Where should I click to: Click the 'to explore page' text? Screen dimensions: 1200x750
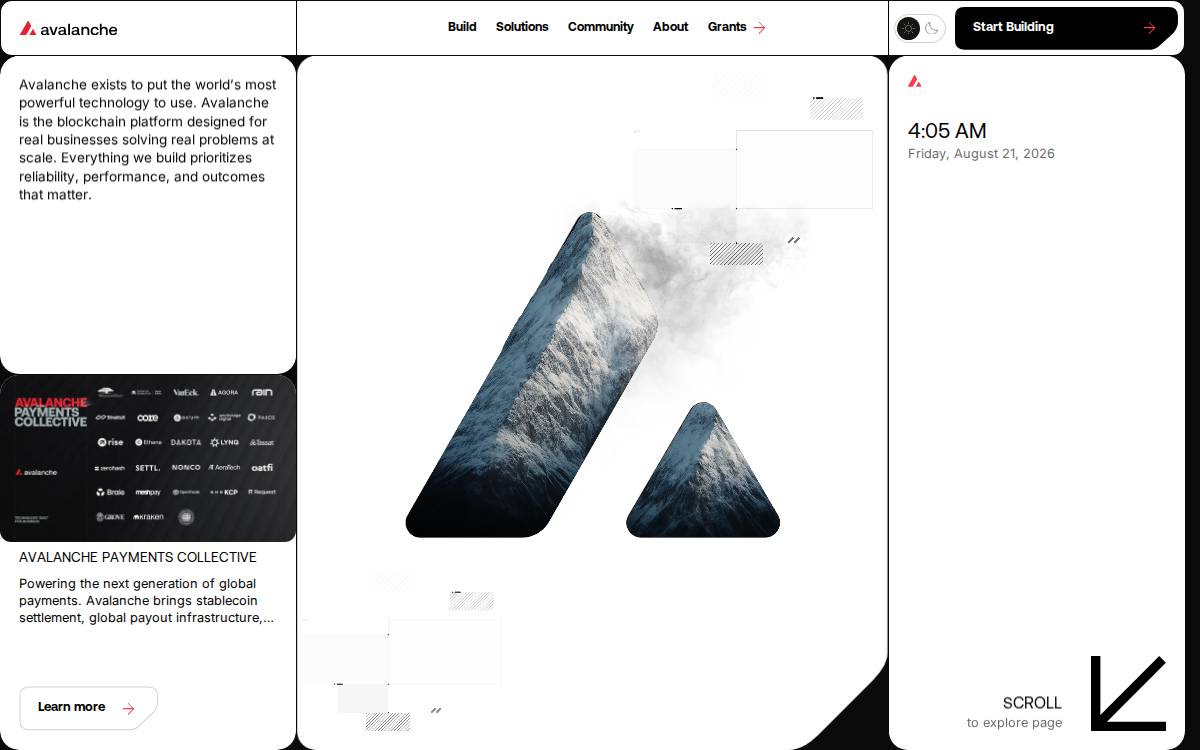coord(1014,723)
